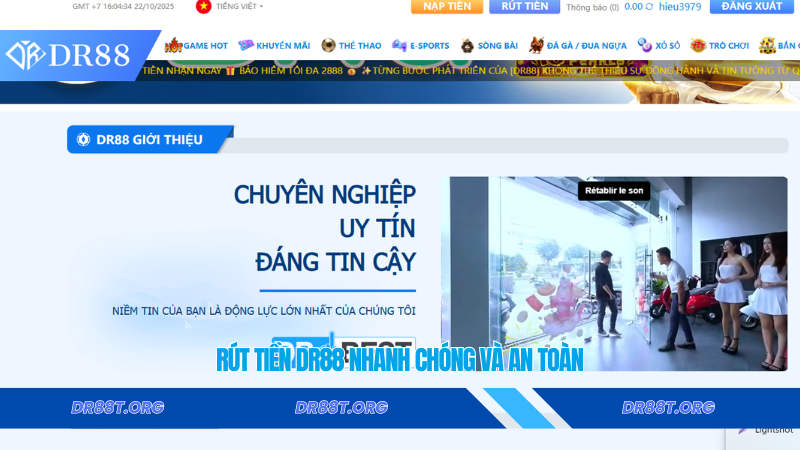This screenshot has height=450, width=800.
Task: Open the Tiếng Việt language dropdown
Action: [x=239, y=7]
